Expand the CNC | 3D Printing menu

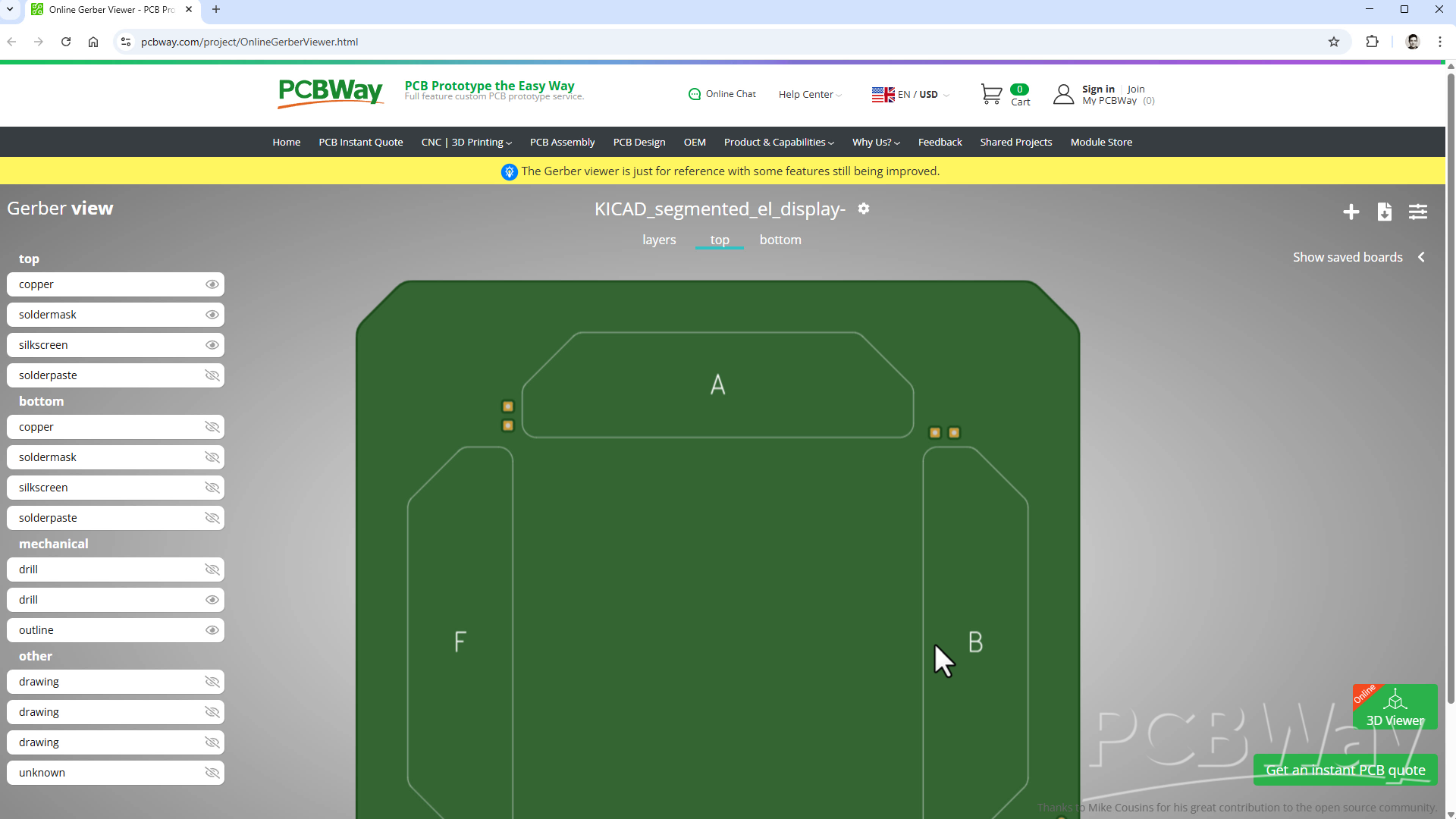466,143
